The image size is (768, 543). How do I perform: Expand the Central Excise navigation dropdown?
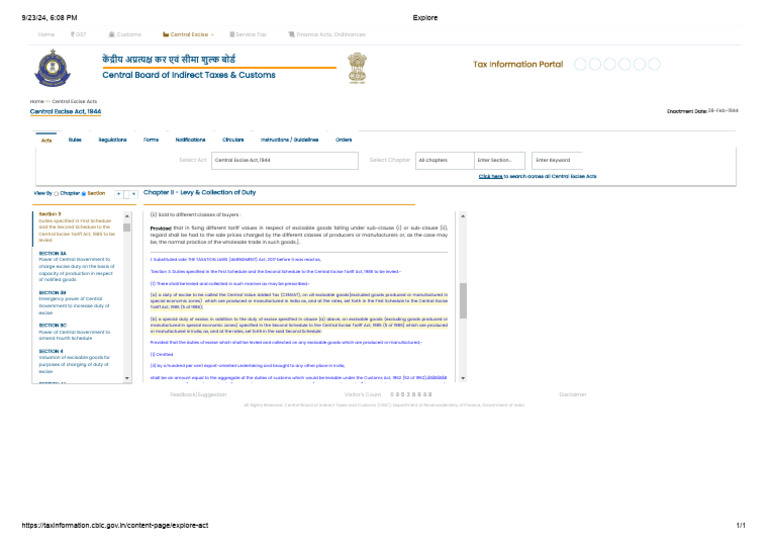[x=189, y=35]
